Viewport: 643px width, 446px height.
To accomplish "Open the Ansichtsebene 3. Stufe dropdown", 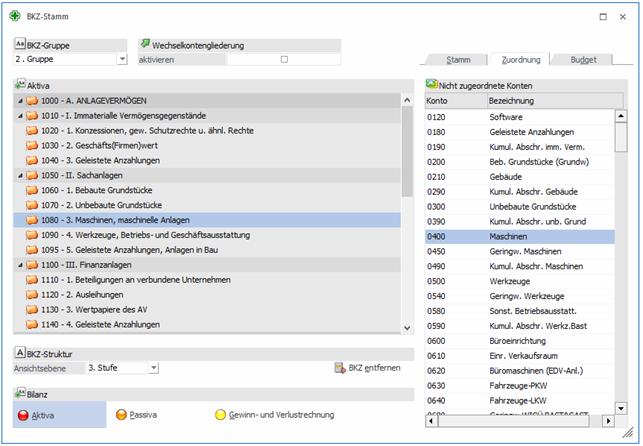I will (x=153, y=368).
